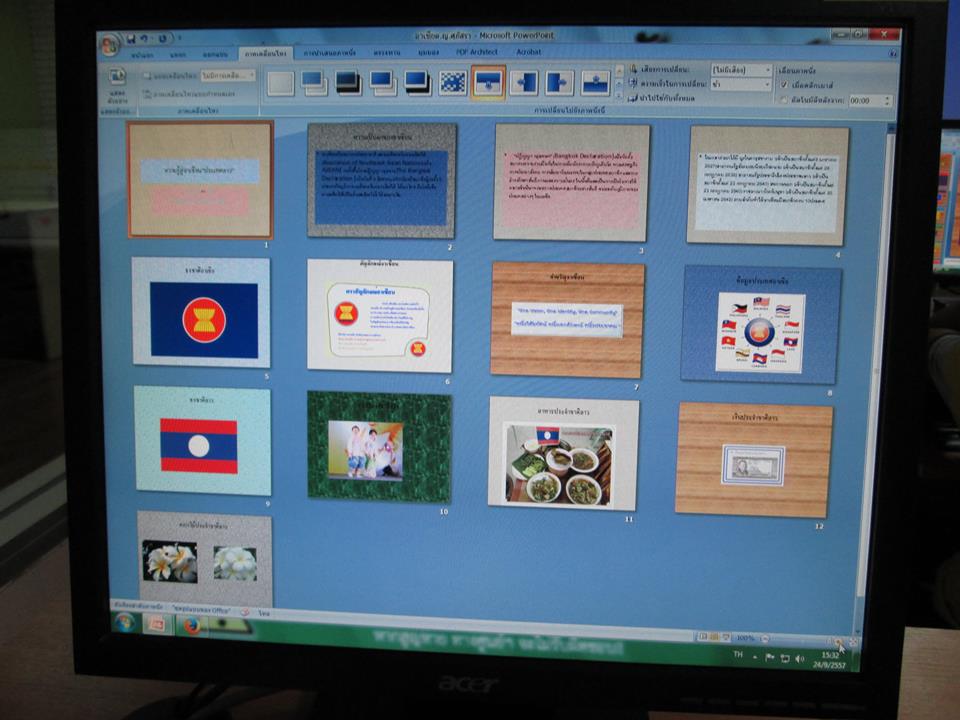This screenshot has height=720, width=960.
Task: Open the PDF Architect ribbon tab
Action: click(476, 51)
